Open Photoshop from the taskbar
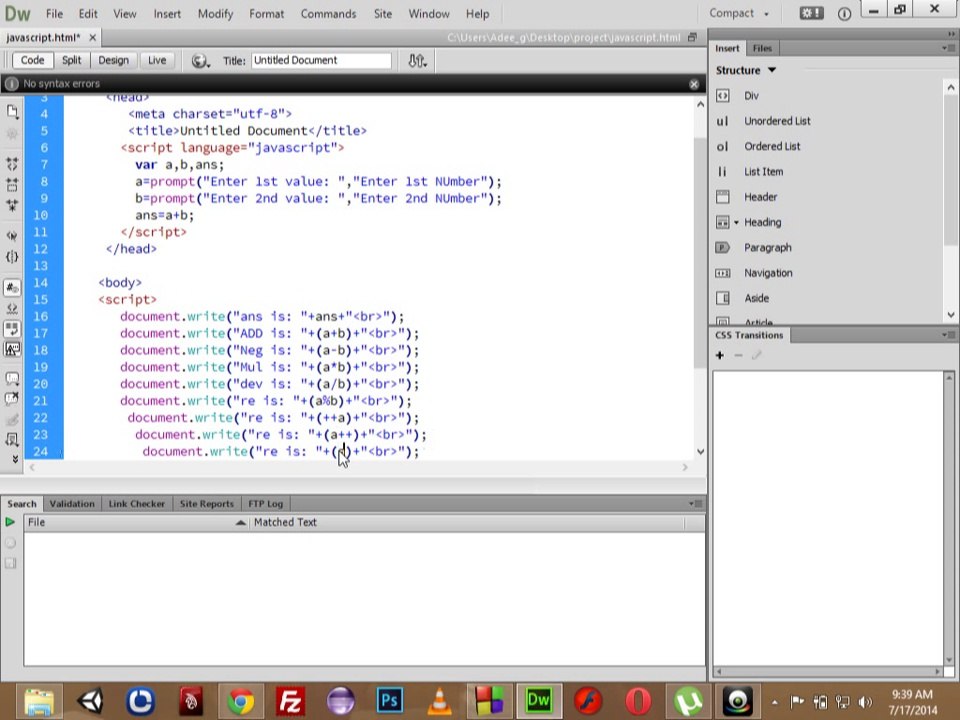This screenshot has width=960, height=720. click(x=389, y=700)
